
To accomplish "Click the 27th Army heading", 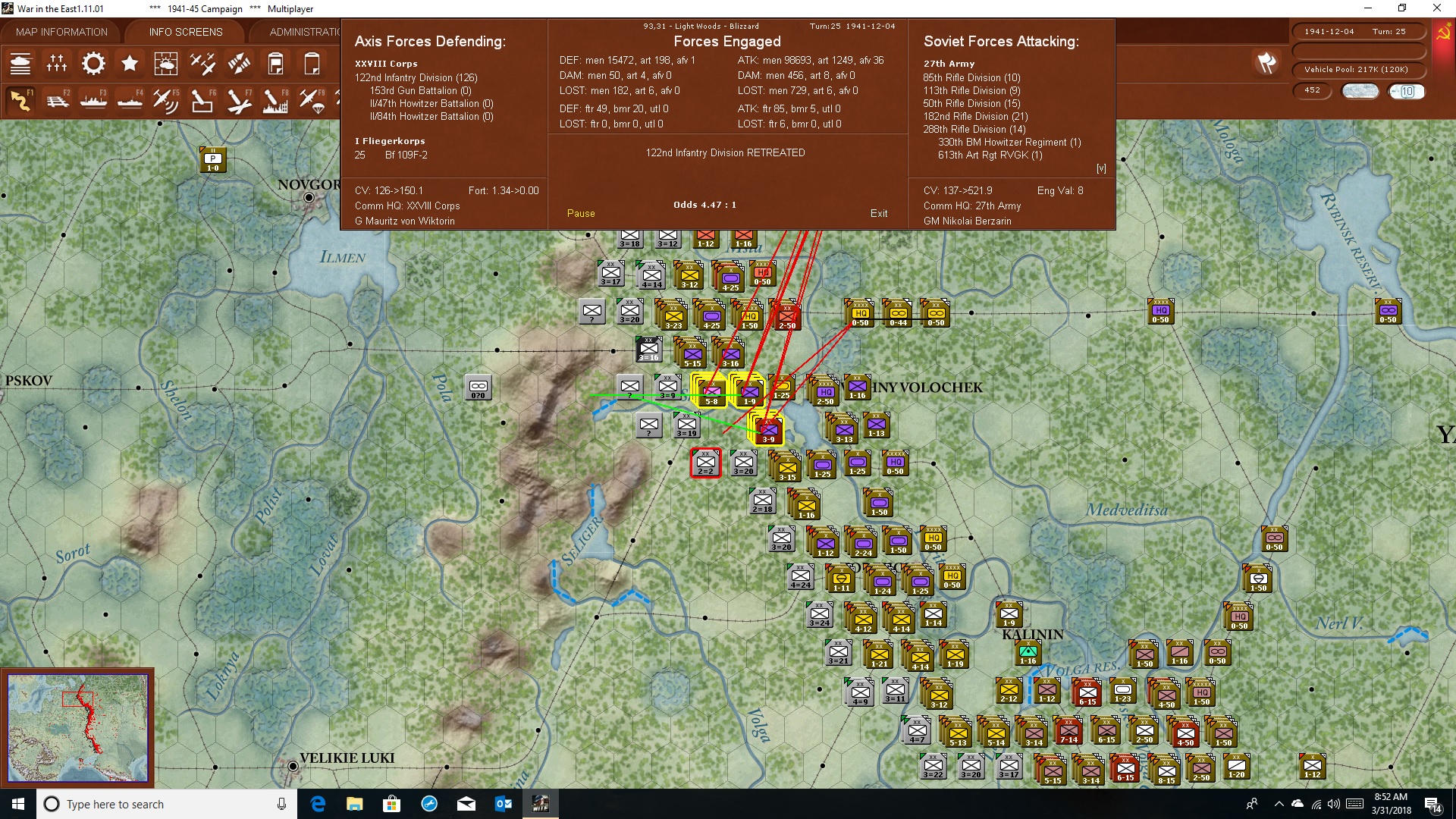I will [x=949, y=64].
